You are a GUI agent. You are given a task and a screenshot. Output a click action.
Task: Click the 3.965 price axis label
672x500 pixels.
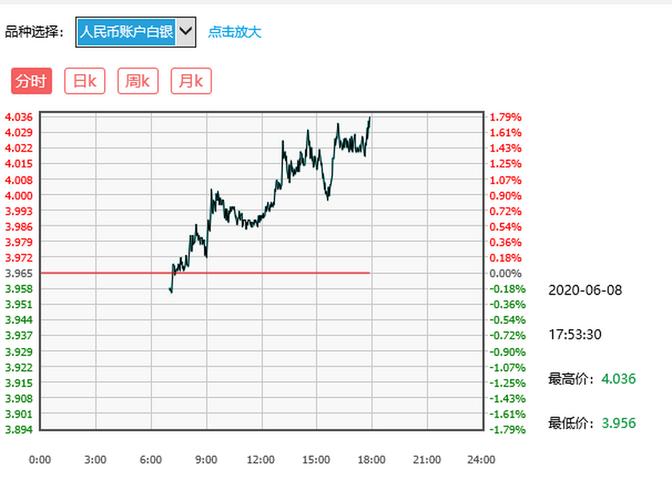click(19, 273)
